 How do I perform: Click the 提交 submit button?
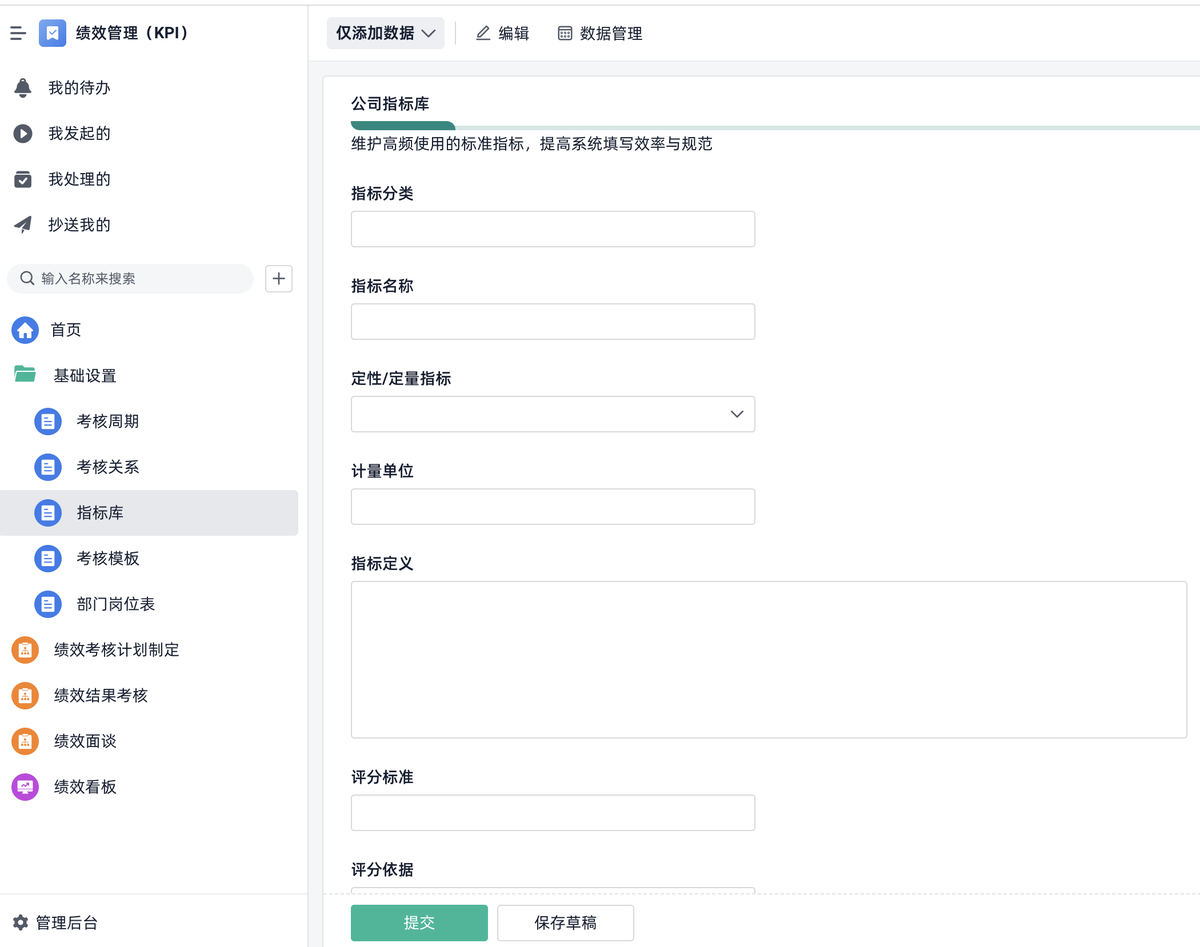[419, 922]
